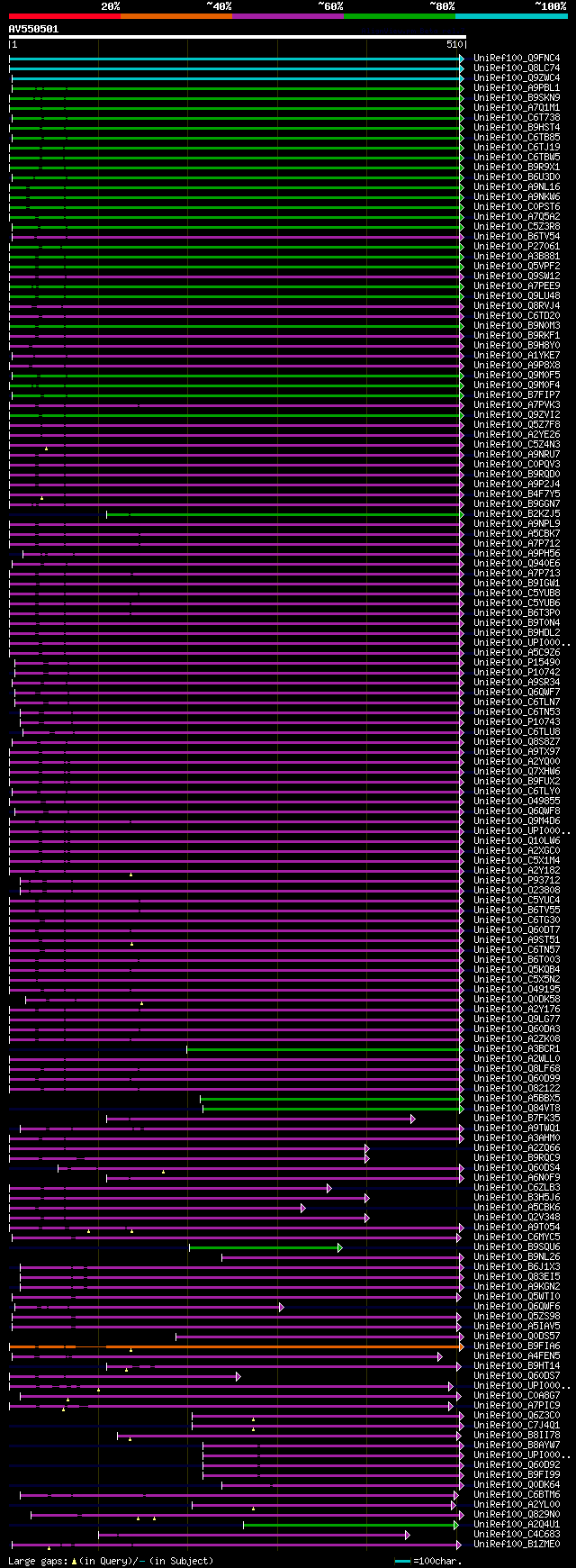The image size is (576, 1568).
Task: Click label UniRef100_B9SQU6
Action: click(x=517, y=1247)
